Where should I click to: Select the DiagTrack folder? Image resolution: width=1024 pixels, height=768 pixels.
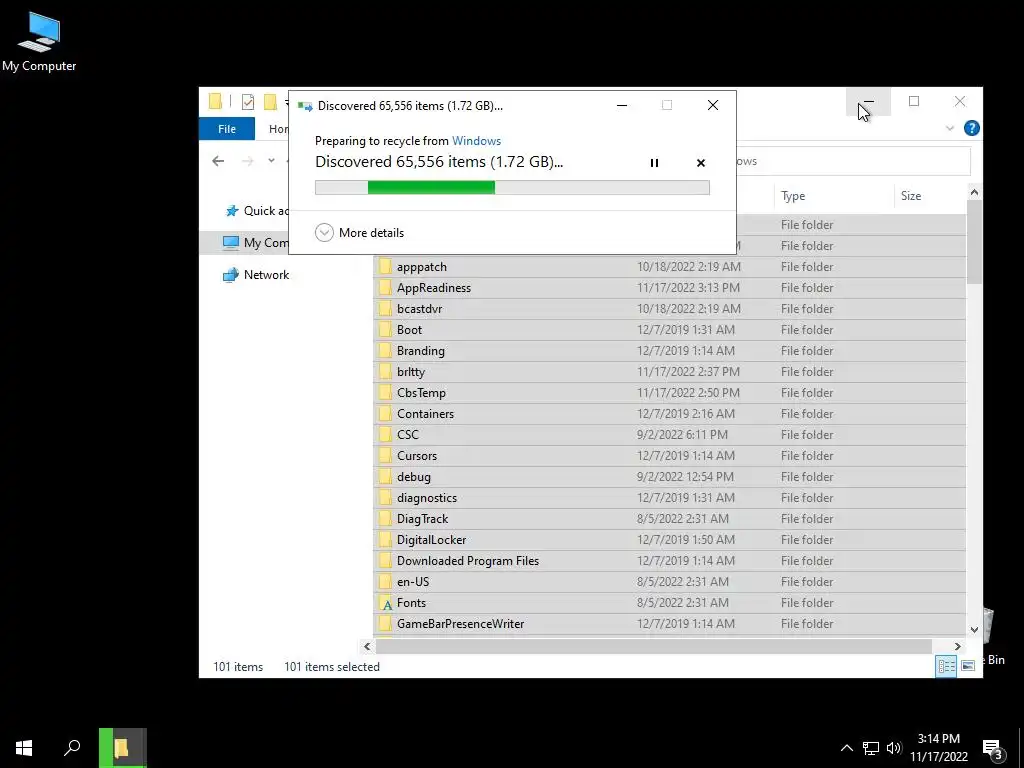click(x=669, y=519)
